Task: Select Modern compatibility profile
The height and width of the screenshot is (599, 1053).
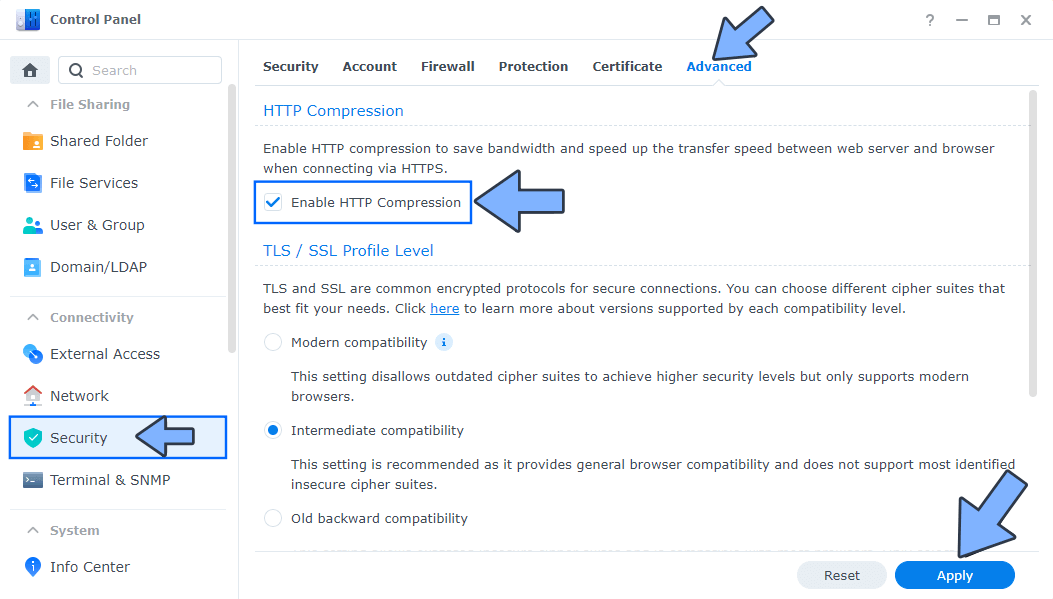Action: coord(271,342)
